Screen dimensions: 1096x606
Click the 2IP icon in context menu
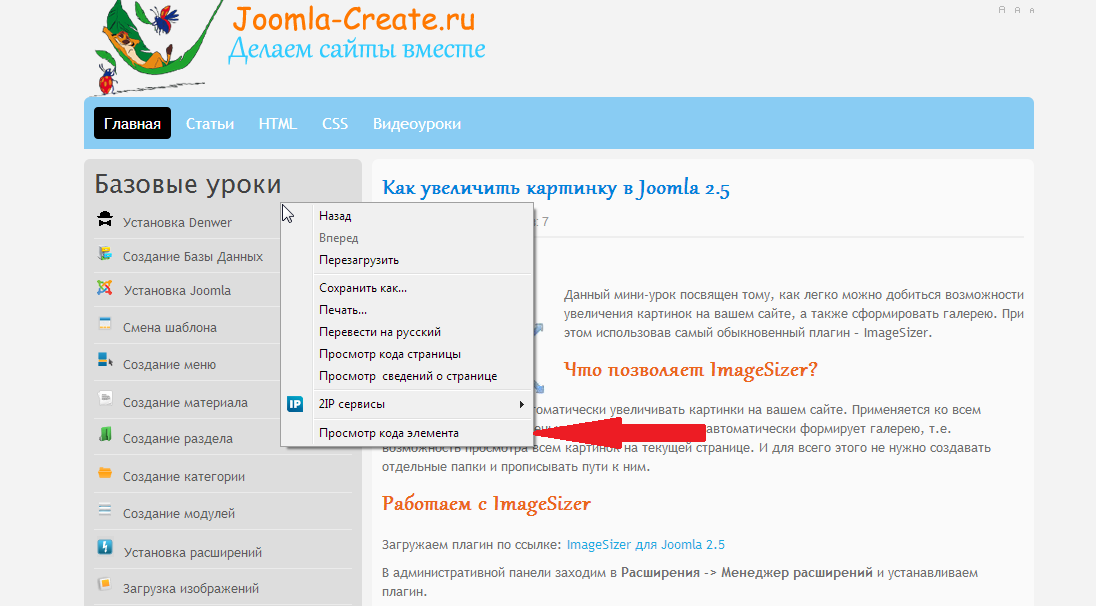pyautogui.click(x=295, y=404)
